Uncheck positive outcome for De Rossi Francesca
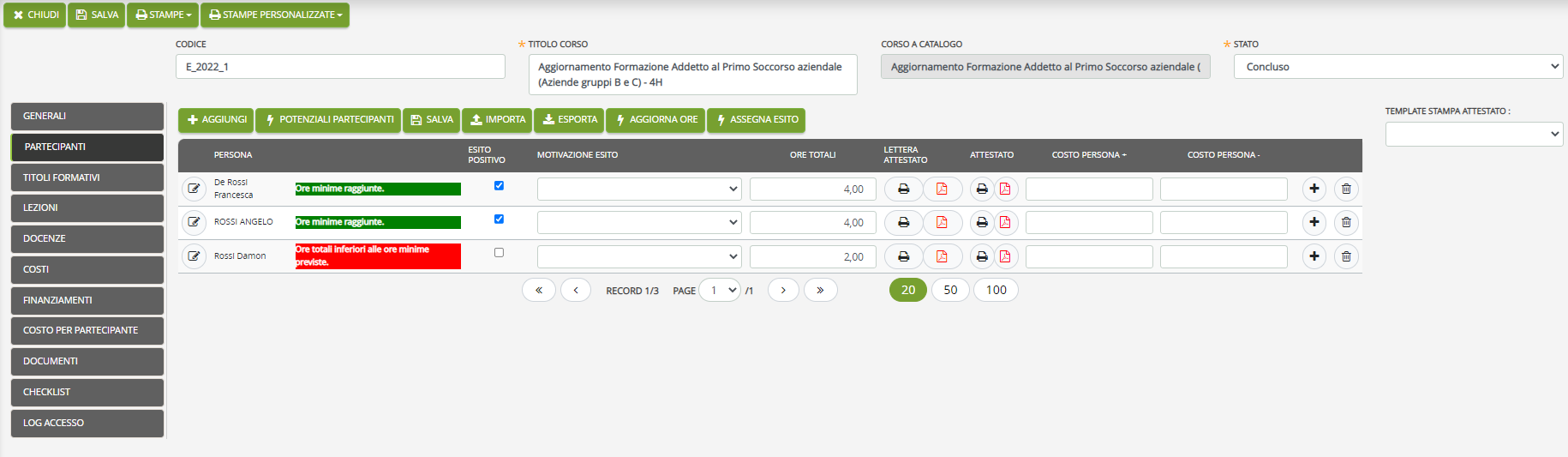The height and width of the screenshot is (457, 1568). click(499, 185)
